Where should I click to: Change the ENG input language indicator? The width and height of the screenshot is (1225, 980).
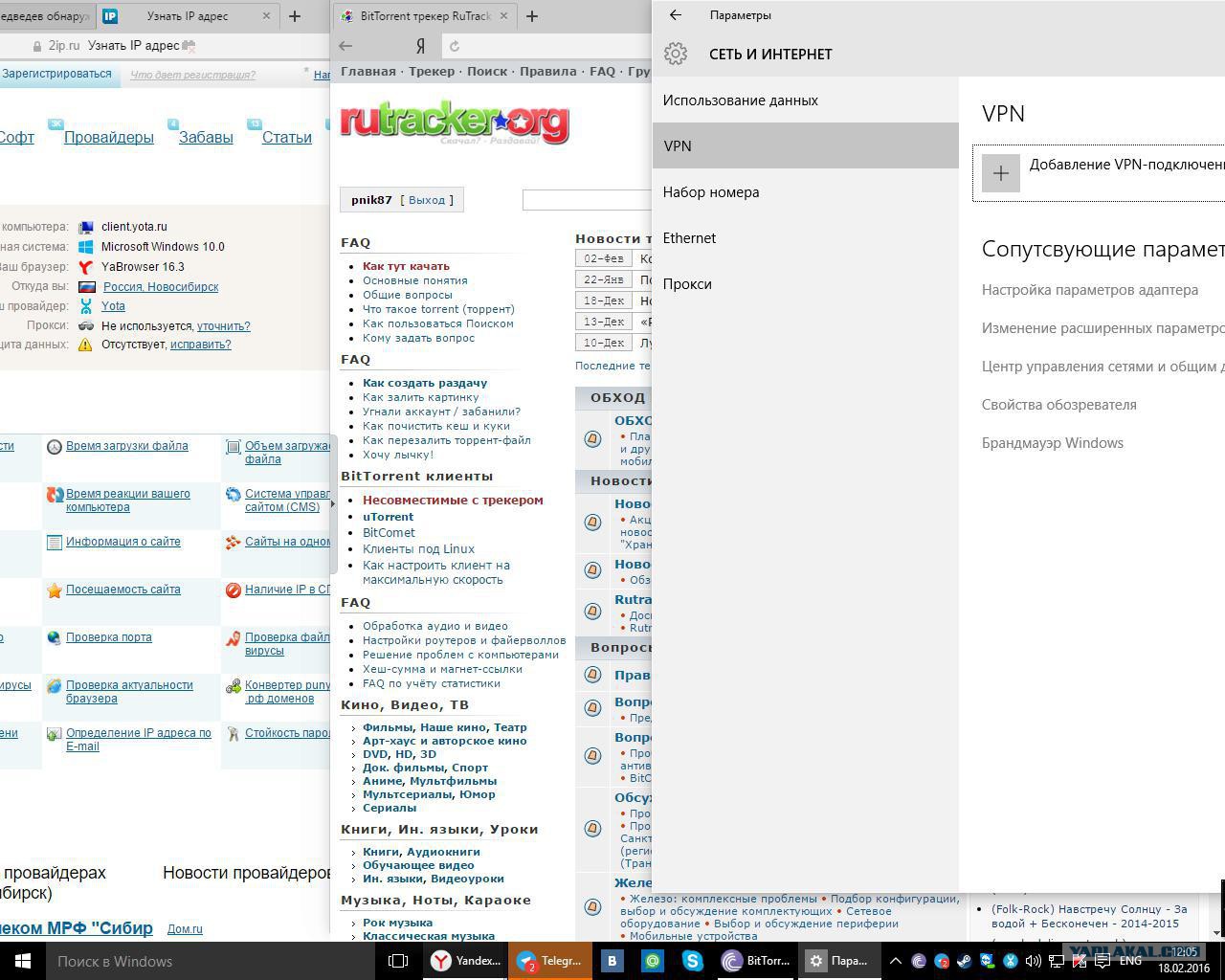tap(1130, 961)
